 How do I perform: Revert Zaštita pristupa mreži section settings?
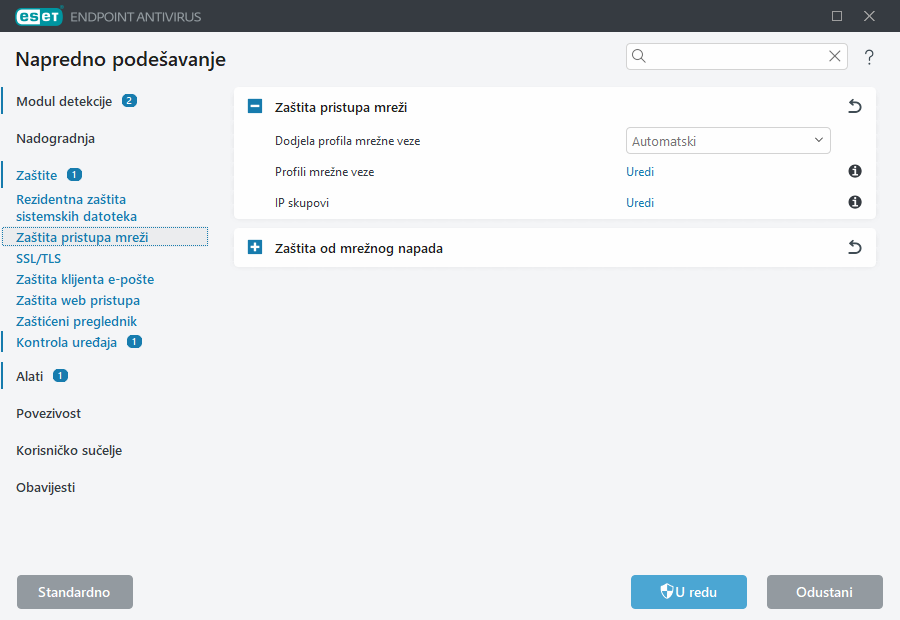pos(854,107)
